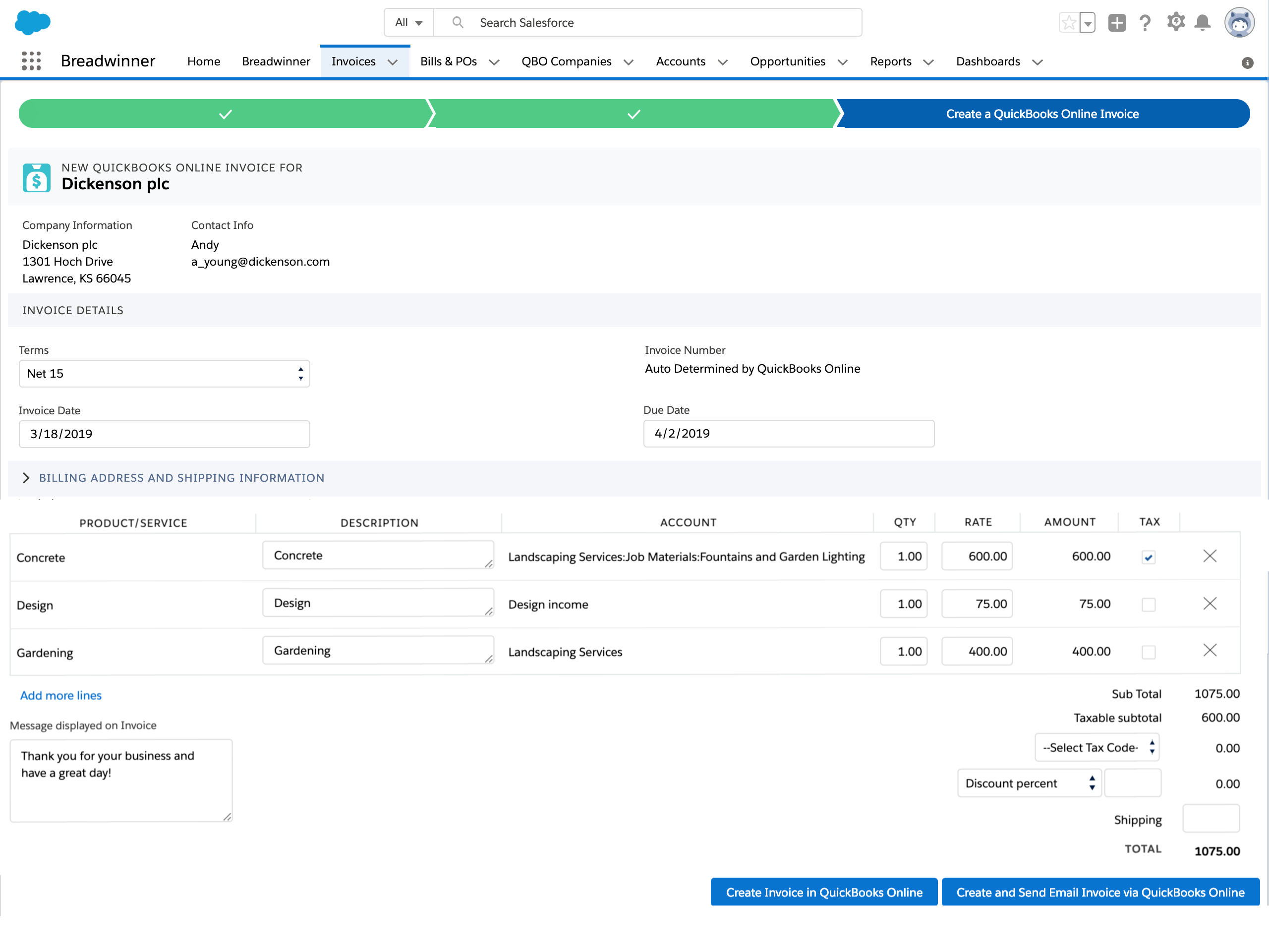Screen dimensions: 1269x952
Task: Click the Gardening rate field
Action: click(x=977, y=651)
